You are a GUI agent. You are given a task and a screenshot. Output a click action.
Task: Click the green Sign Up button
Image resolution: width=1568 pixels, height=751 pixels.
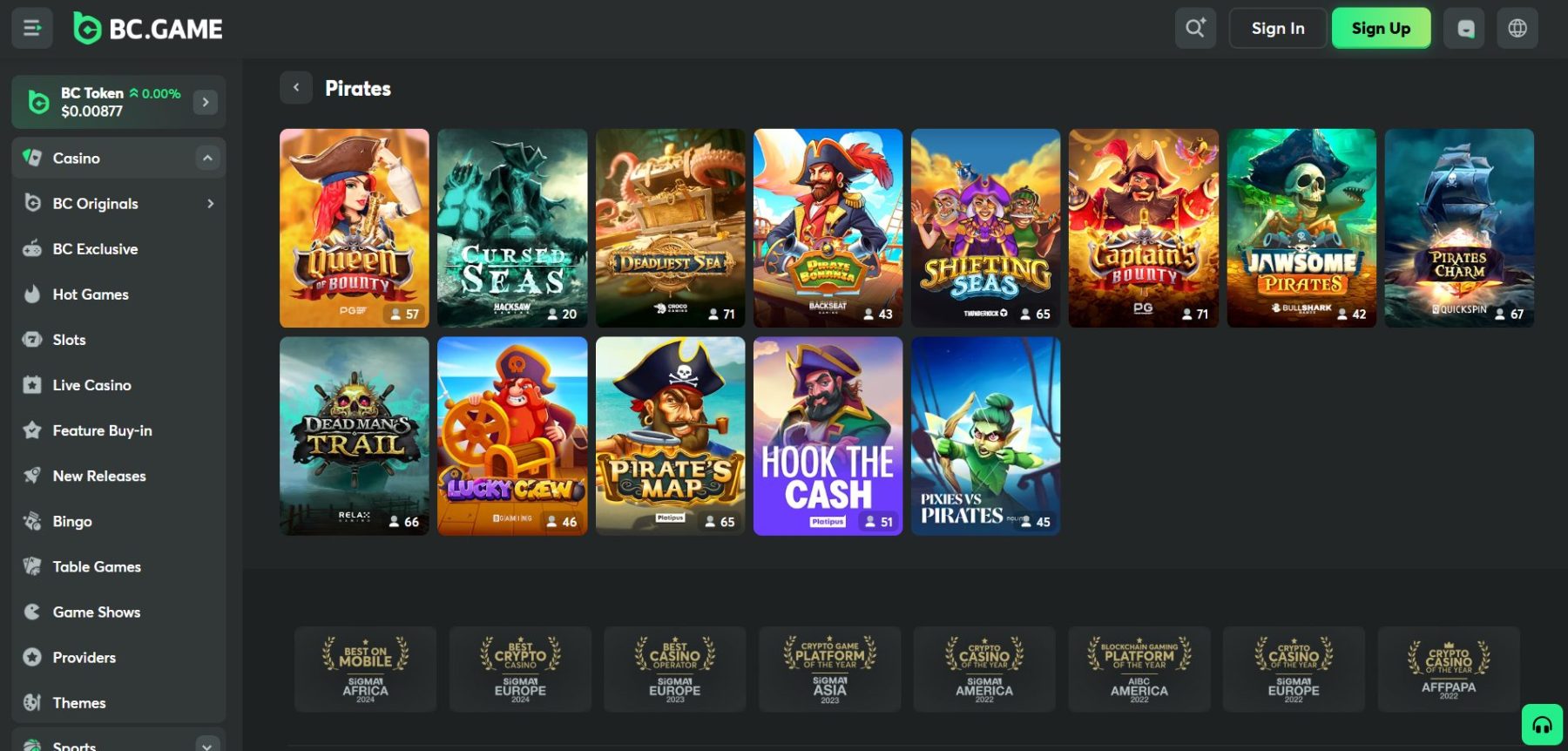pyautogui.click(x=1381, y=28)
